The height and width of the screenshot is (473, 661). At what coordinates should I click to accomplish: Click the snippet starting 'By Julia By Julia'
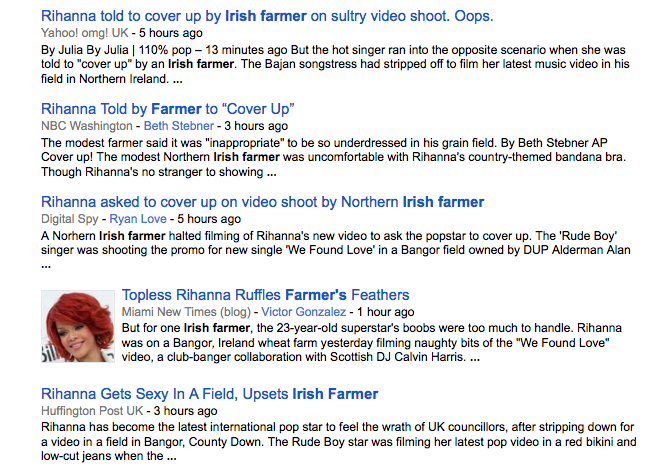(x=330, y=64)
